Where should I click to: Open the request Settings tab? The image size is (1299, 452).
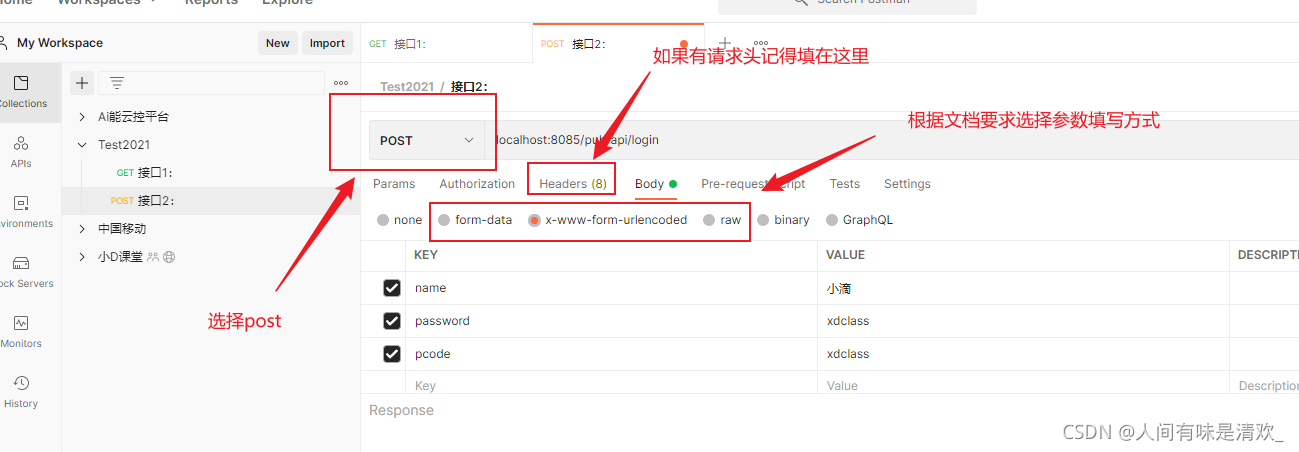coord(907,184)
